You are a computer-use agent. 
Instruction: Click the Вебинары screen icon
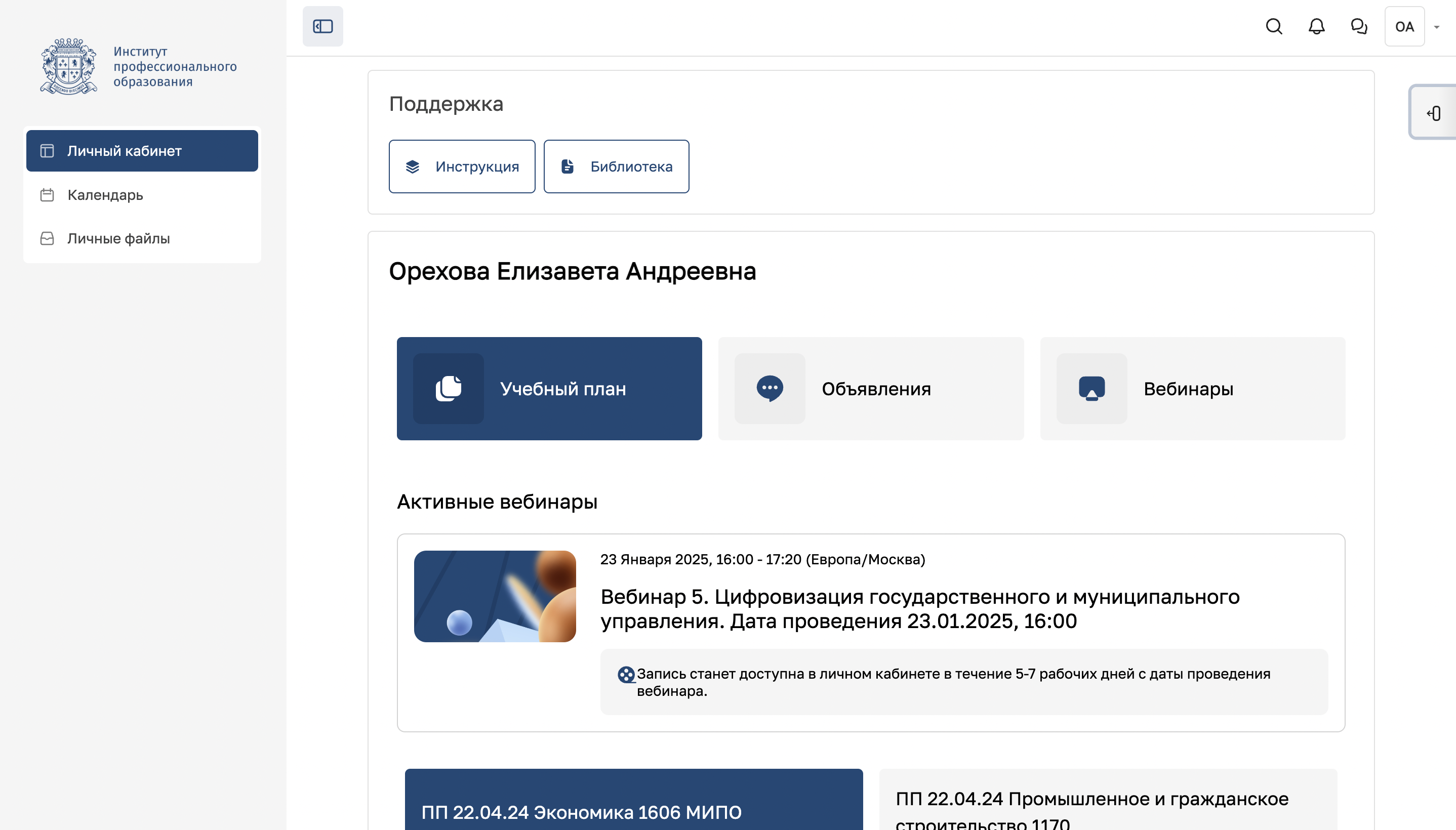pyautogui.click(x=1091, y=388)
